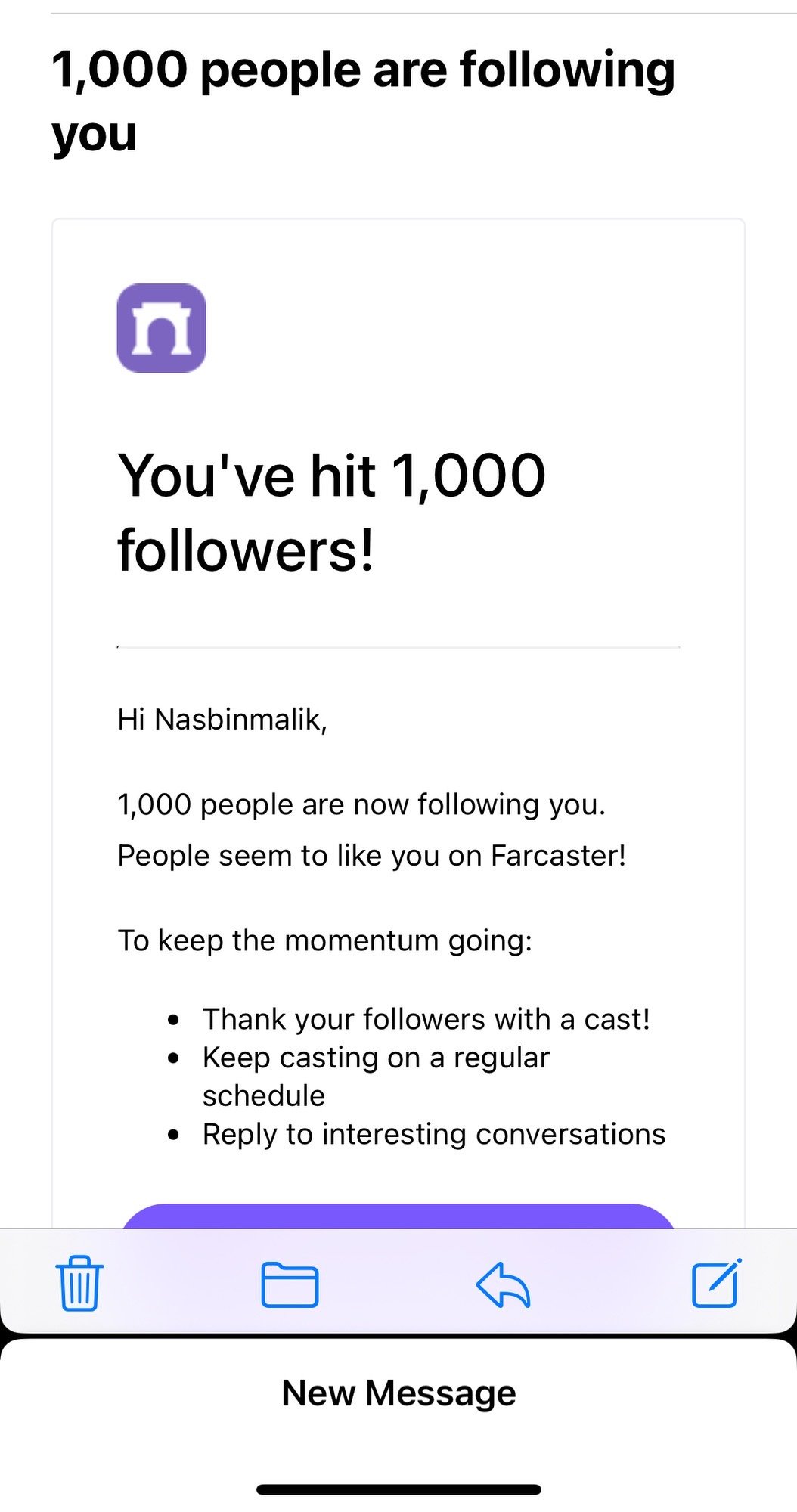Click the purple Farcaster arch logo
797x1512 pixels.
(x=161, y=328)
